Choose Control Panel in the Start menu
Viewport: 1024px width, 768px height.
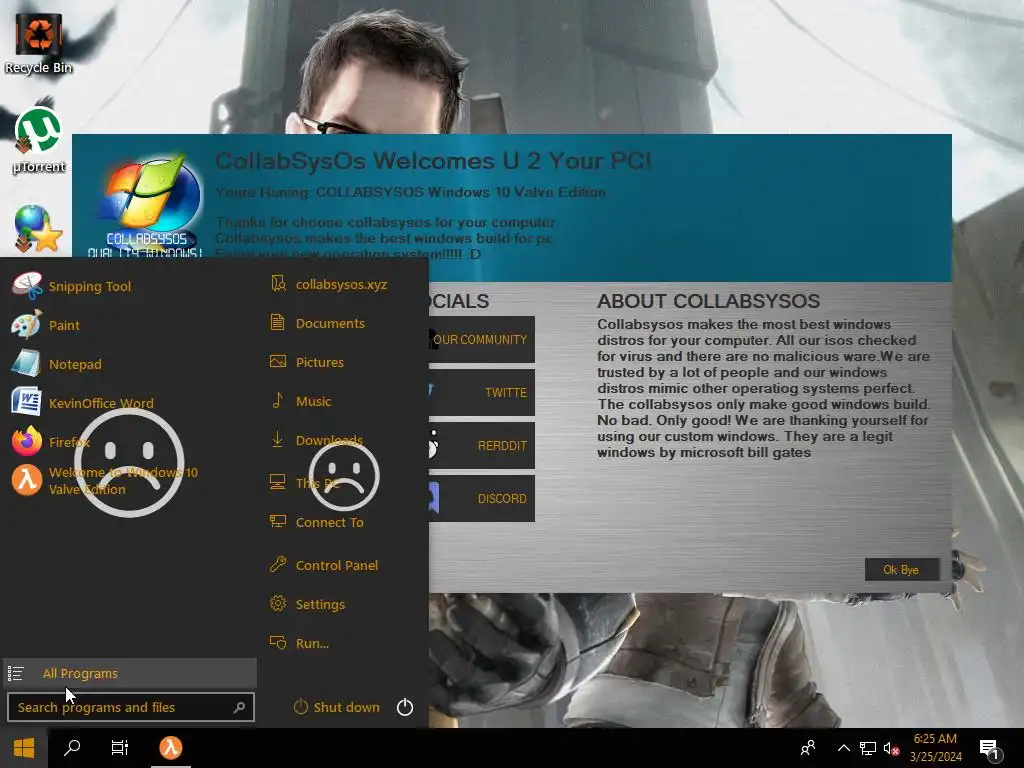click(x=337, y=565)
